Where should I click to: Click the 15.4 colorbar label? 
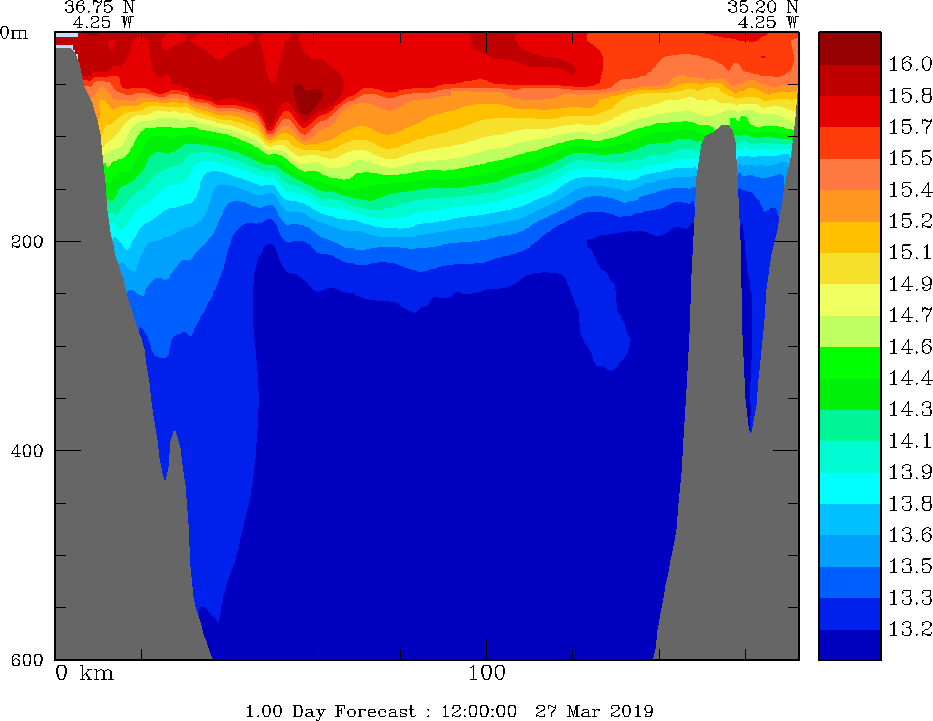(x=910, y=189)
